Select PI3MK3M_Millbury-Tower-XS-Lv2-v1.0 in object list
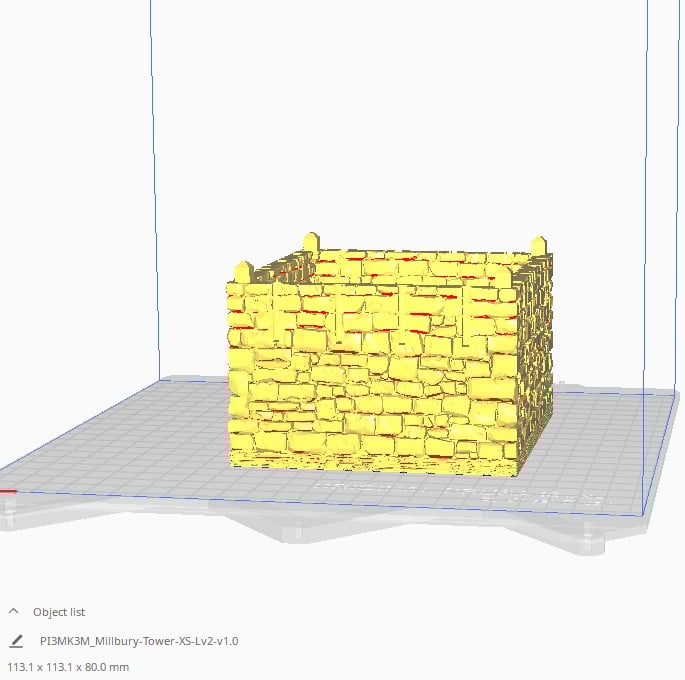 pos(139,641)
